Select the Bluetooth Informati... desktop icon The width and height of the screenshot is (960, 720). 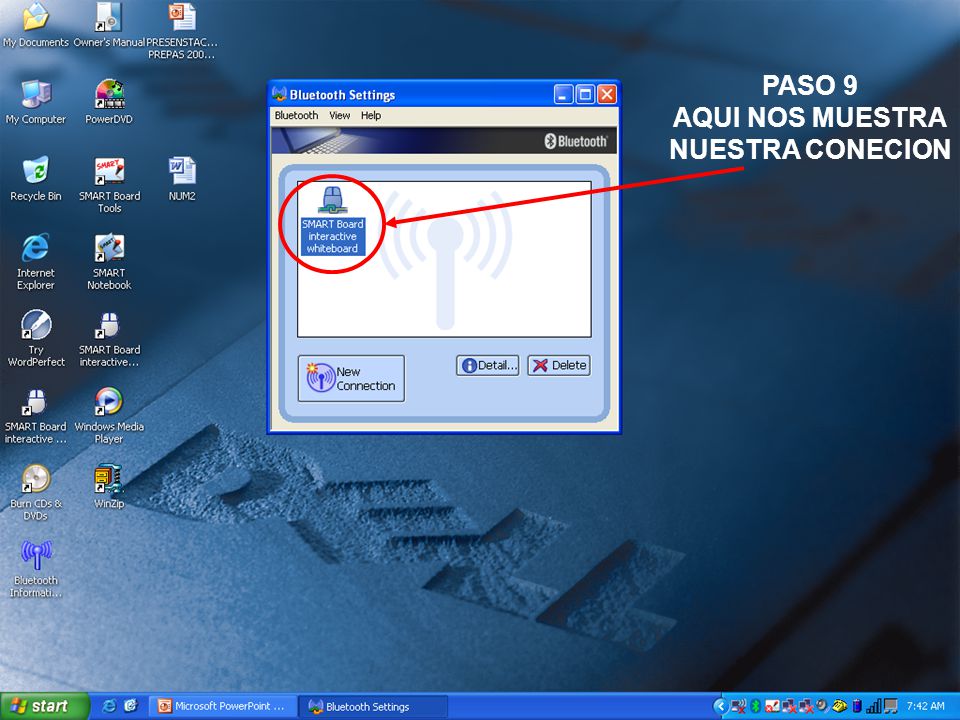pos(36,569)
